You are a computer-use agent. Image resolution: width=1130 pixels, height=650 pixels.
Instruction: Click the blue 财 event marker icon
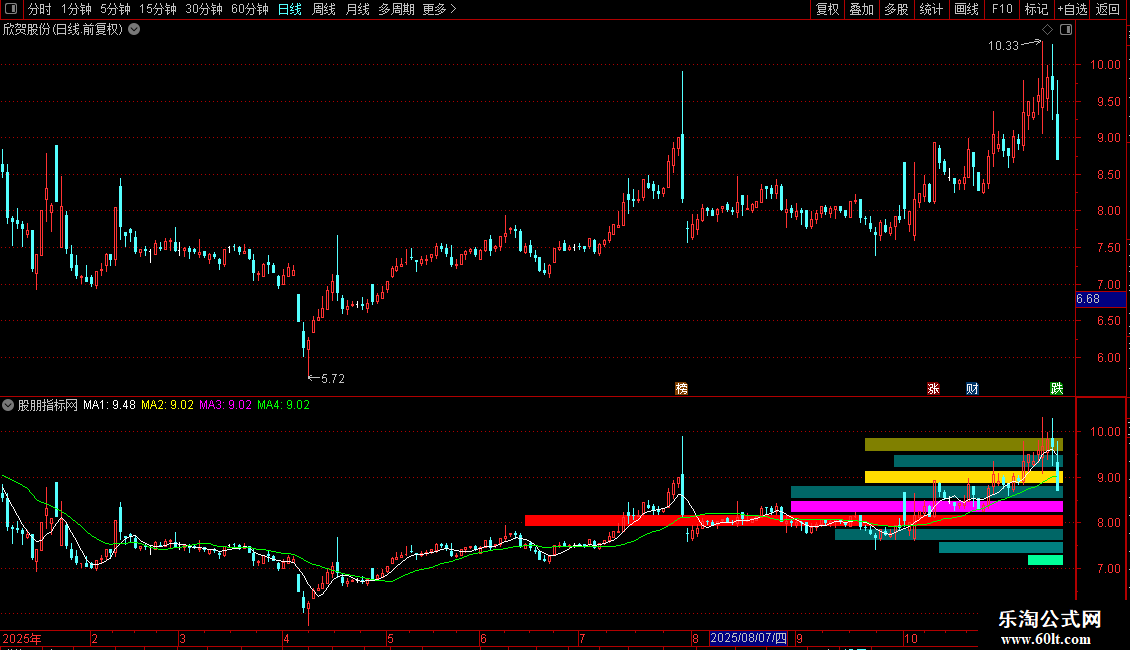point(972,388)
